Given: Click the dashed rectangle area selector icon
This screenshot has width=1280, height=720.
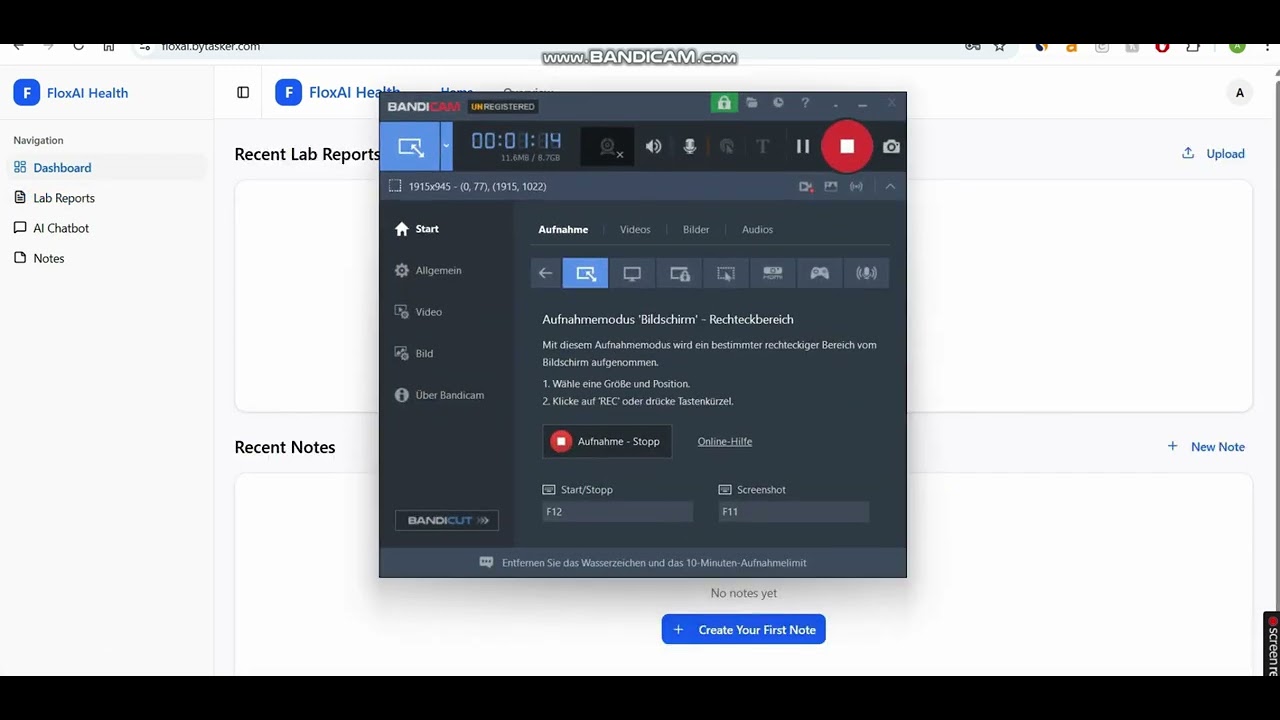Looking at the screenshot, I should [x=394, y=186].
